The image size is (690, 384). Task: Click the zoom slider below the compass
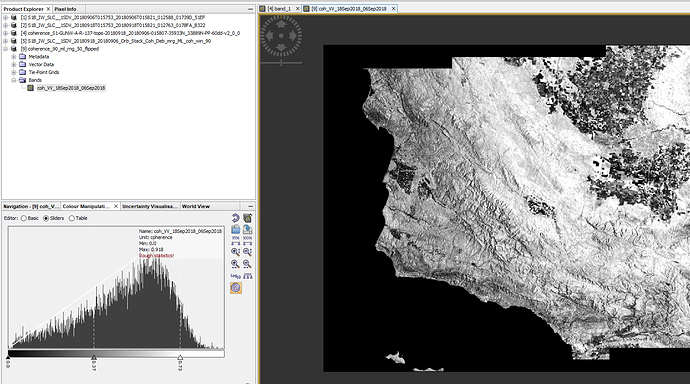pyautogui.click(x=281, y=63)
